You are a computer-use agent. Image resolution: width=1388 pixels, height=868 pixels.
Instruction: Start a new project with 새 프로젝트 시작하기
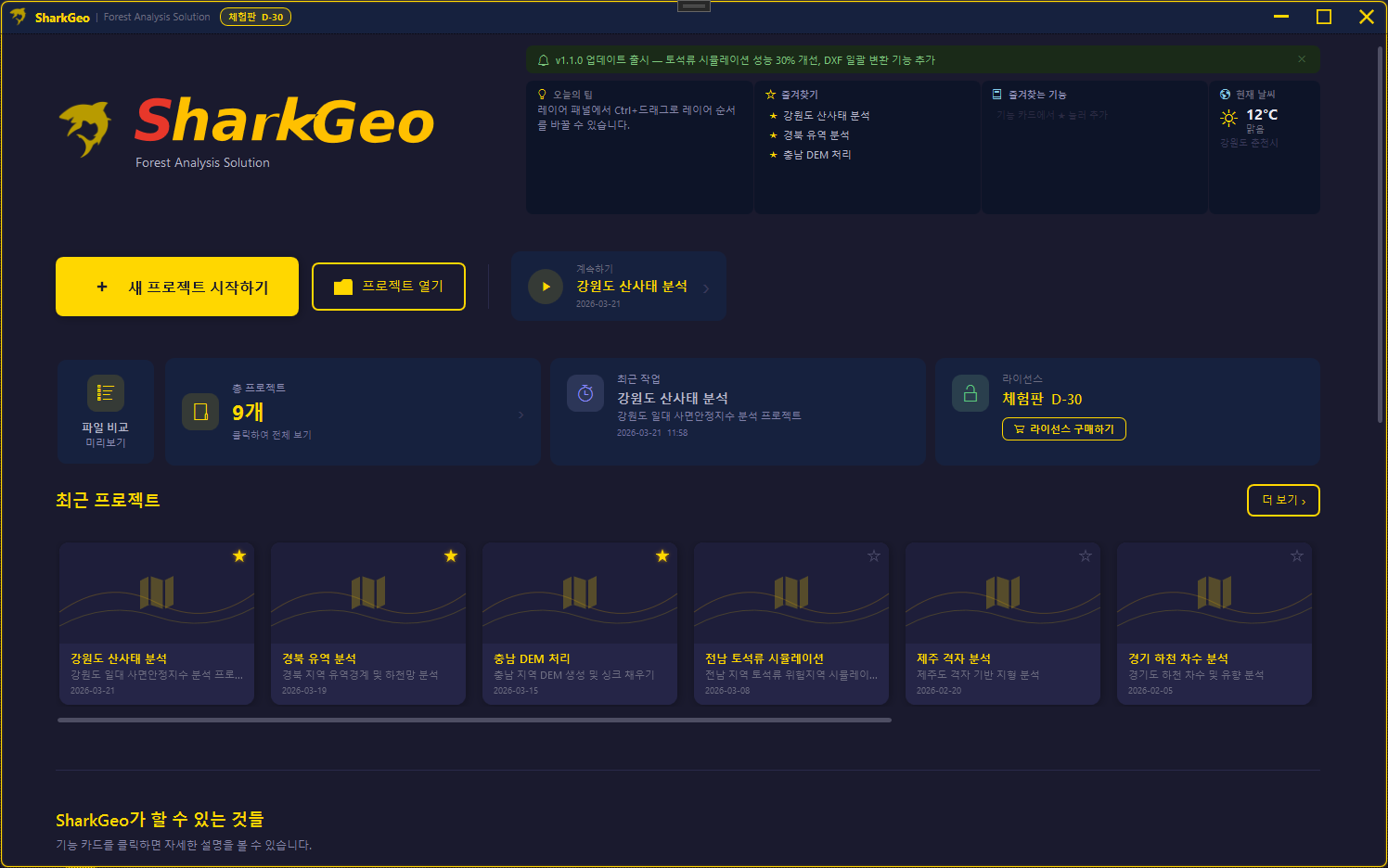click(x=177, y=287)
